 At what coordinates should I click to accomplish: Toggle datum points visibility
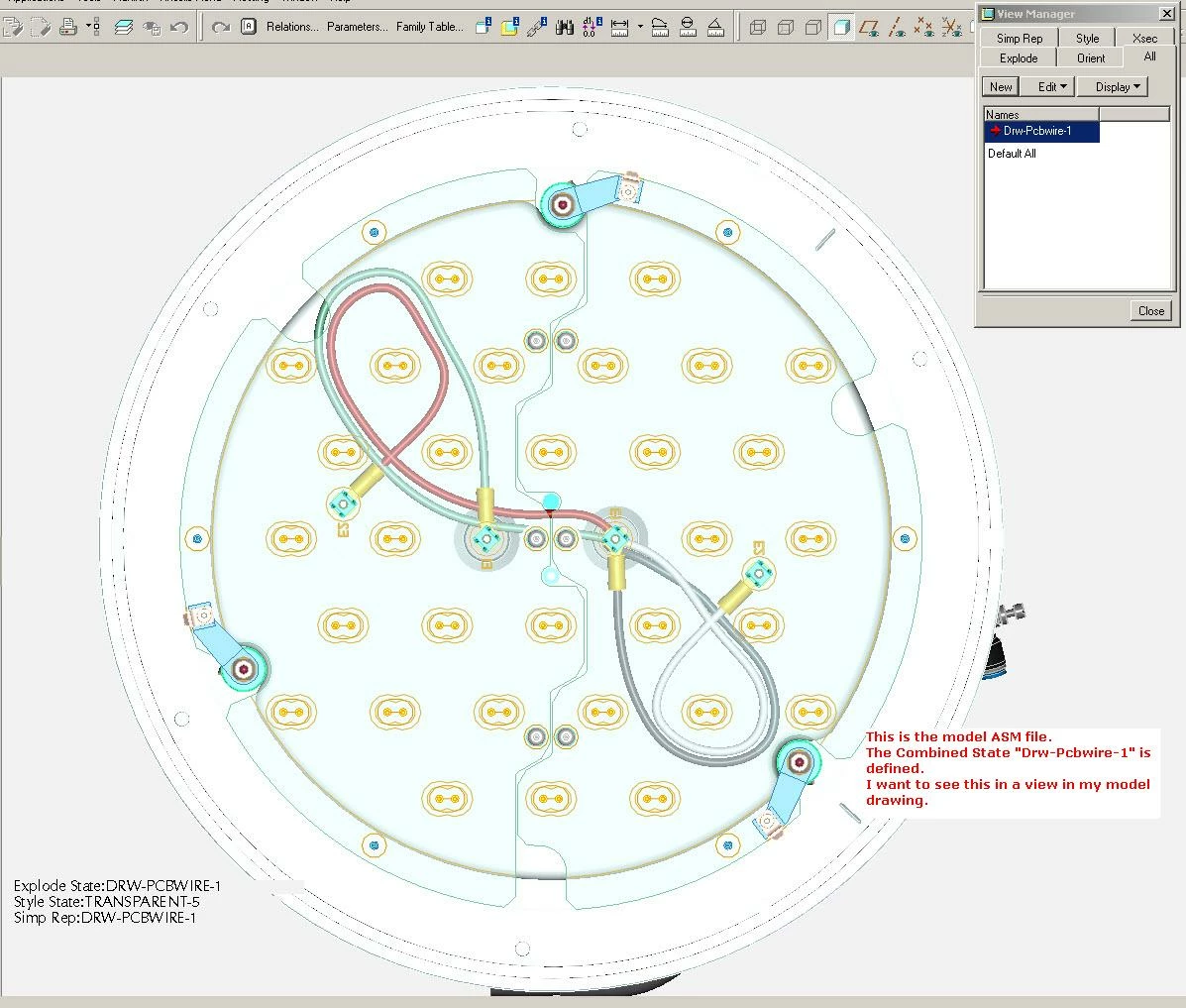(x=923, y=28)
